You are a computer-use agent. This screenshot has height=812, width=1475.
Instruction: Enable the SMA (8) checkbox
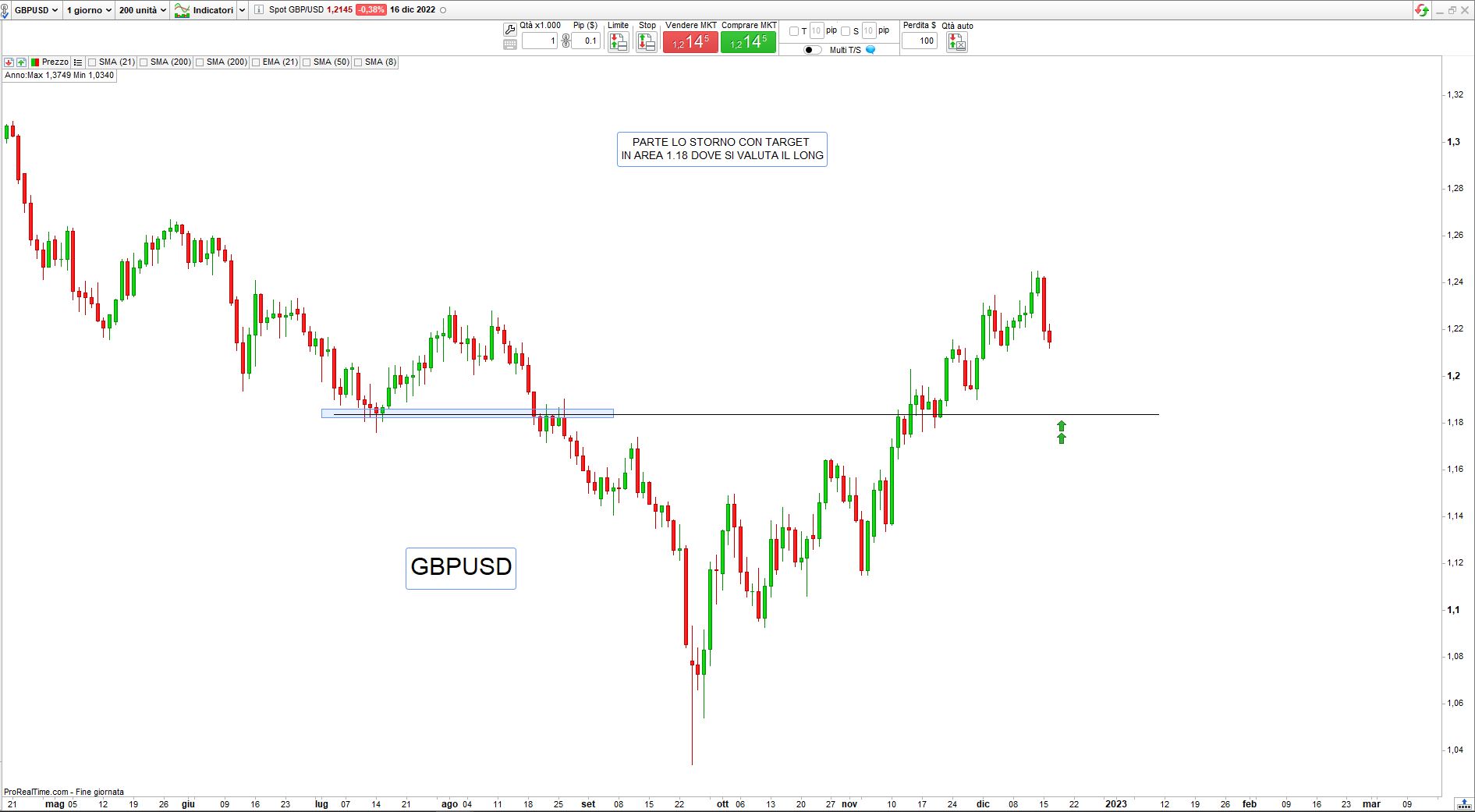click(358, 62)
